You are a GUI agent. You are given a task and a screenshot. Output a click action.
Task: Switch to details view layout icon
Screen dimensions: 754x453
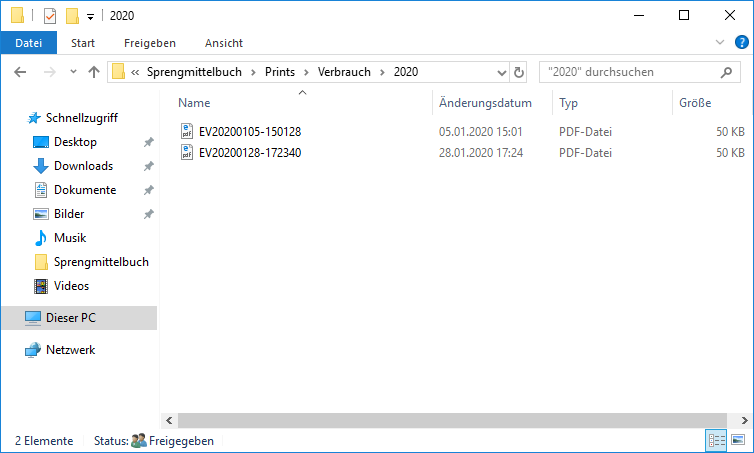click(716, 440)
